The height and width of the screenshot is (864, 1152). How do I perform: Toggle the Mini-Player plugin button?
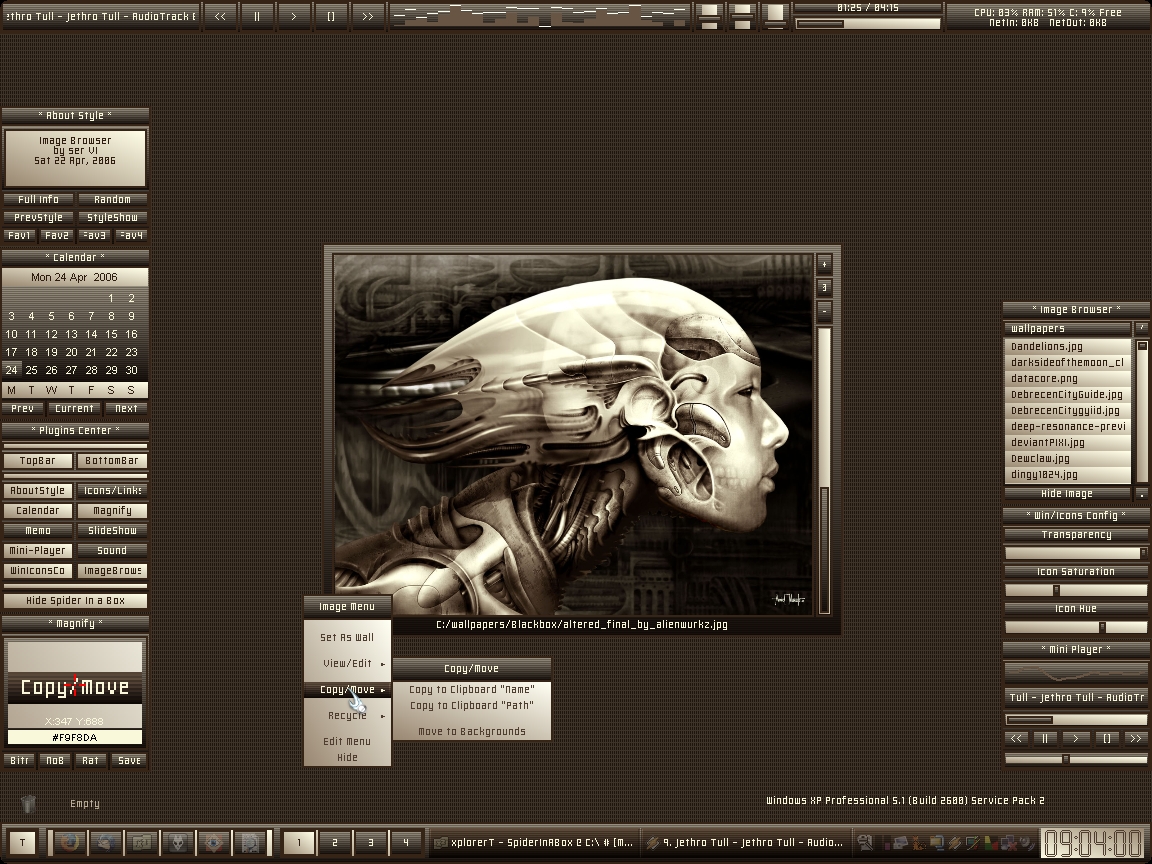coord(37,550)
